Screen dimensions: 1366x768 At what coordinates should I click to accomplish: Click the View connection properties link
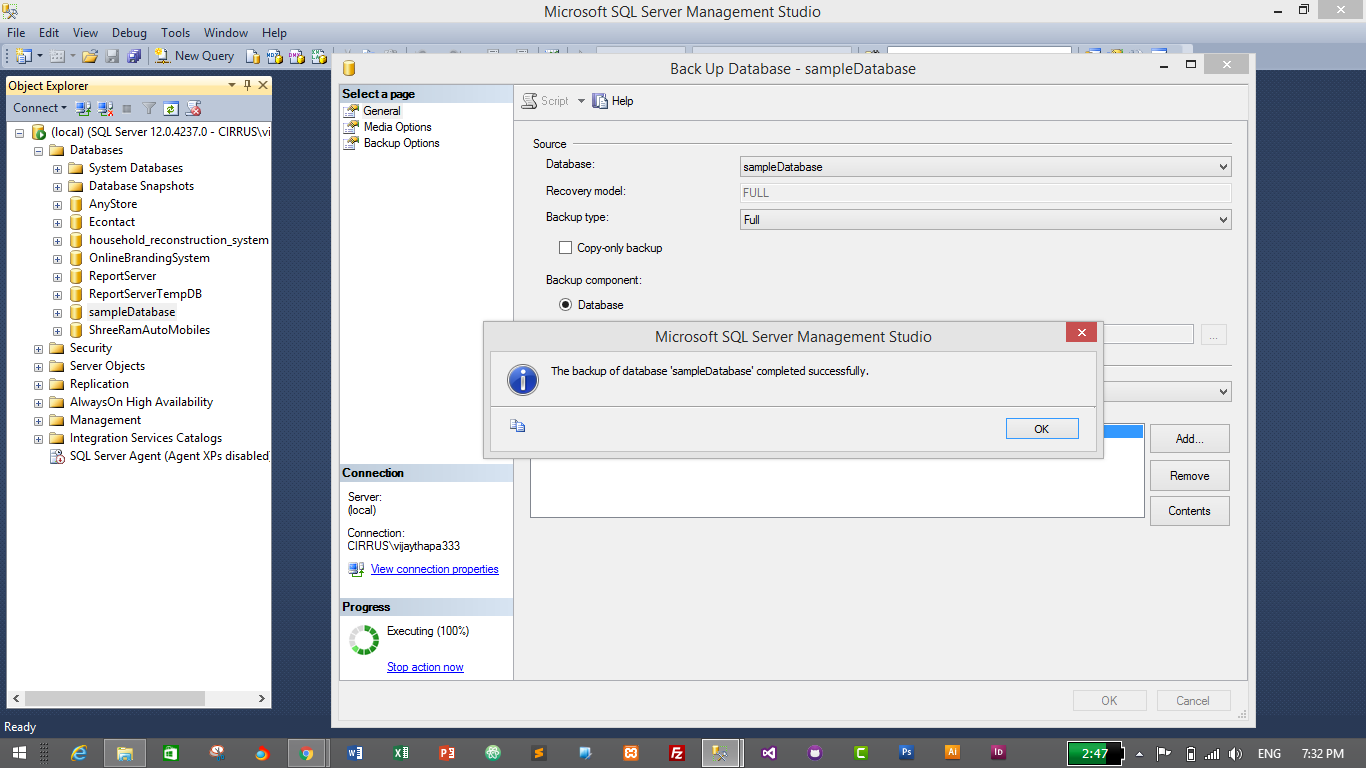point(434,568)
